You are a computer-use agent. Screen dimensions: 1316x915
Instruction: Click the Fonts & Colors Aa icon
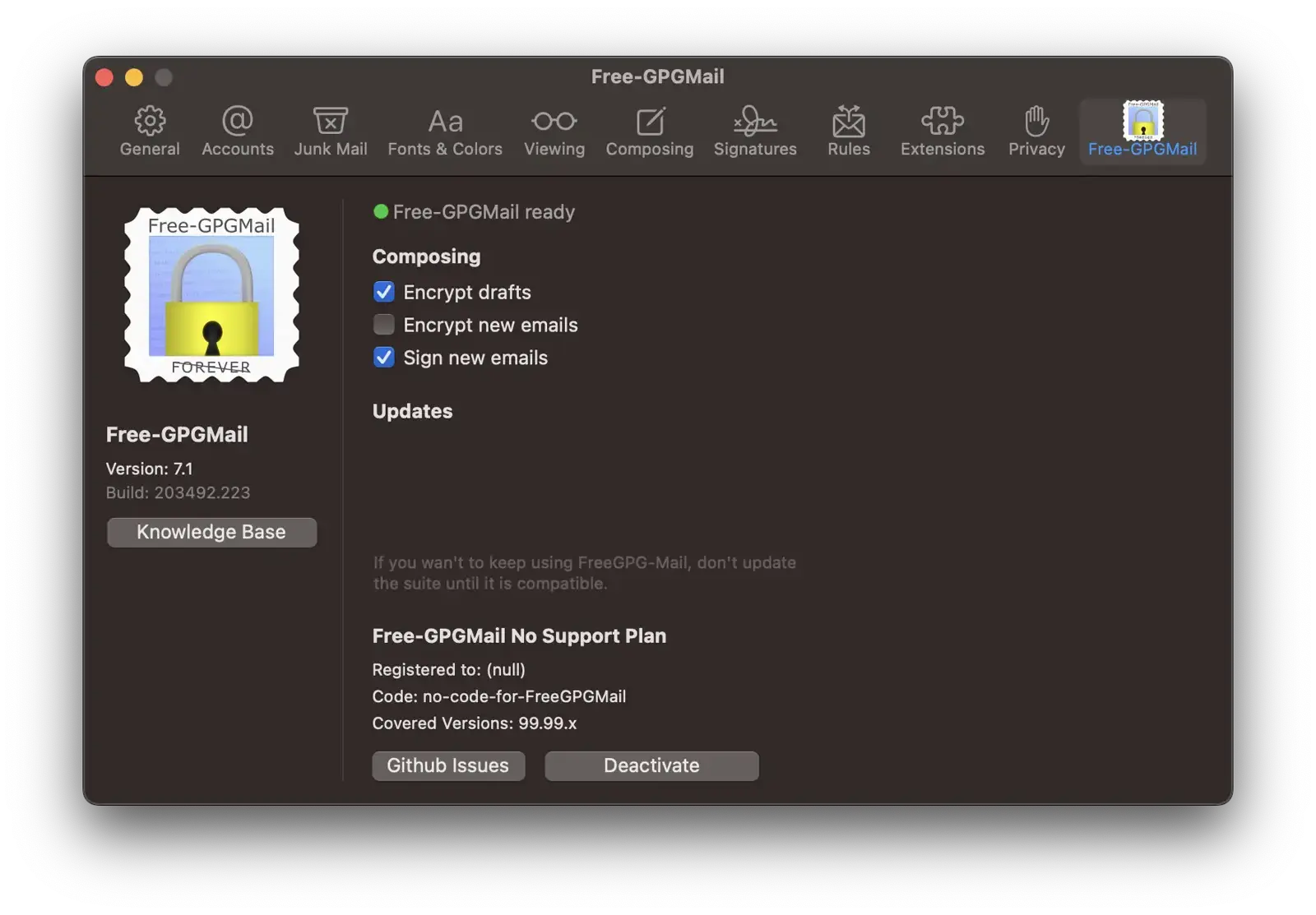444,130
